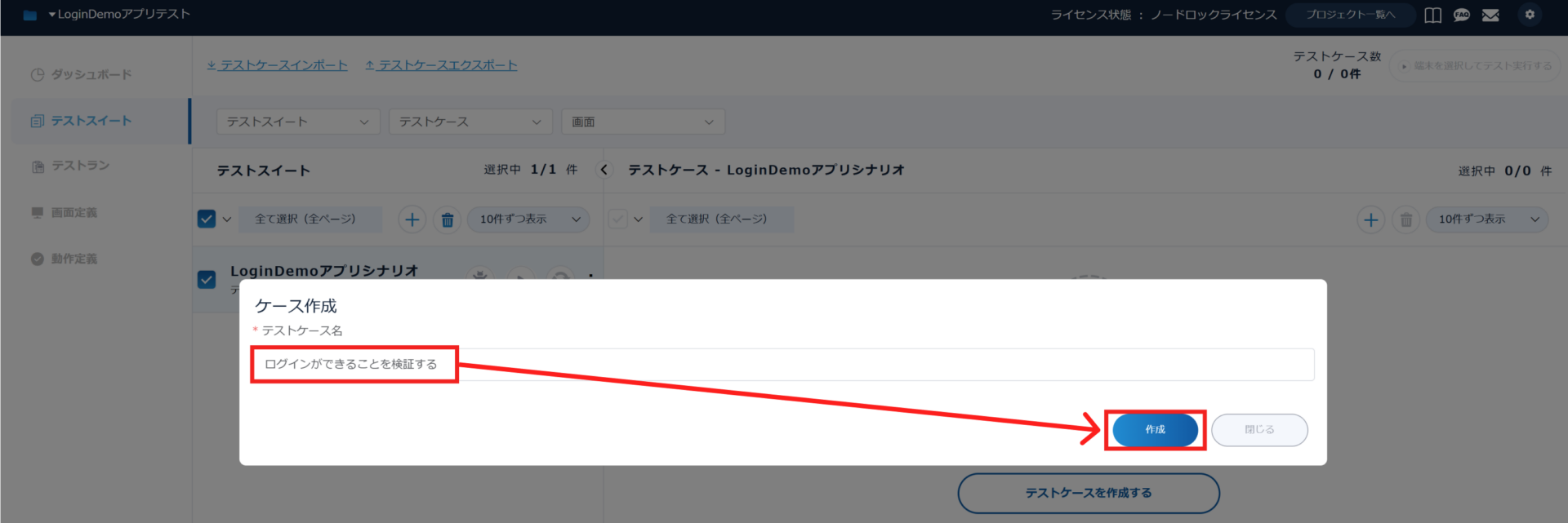Open the テストスイート filter dropdown
This screenshot has height=523, width=1568.
point(298,122)
